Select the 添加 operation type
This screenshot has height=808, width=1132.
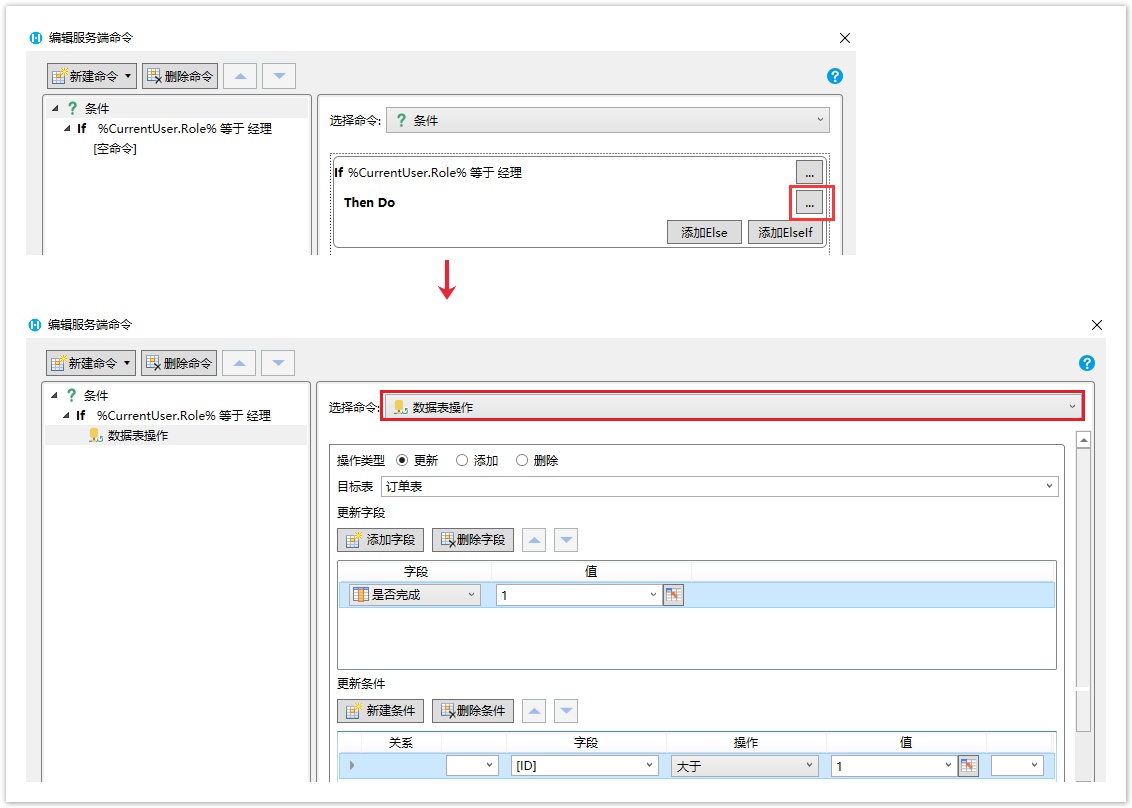[462, 461]
